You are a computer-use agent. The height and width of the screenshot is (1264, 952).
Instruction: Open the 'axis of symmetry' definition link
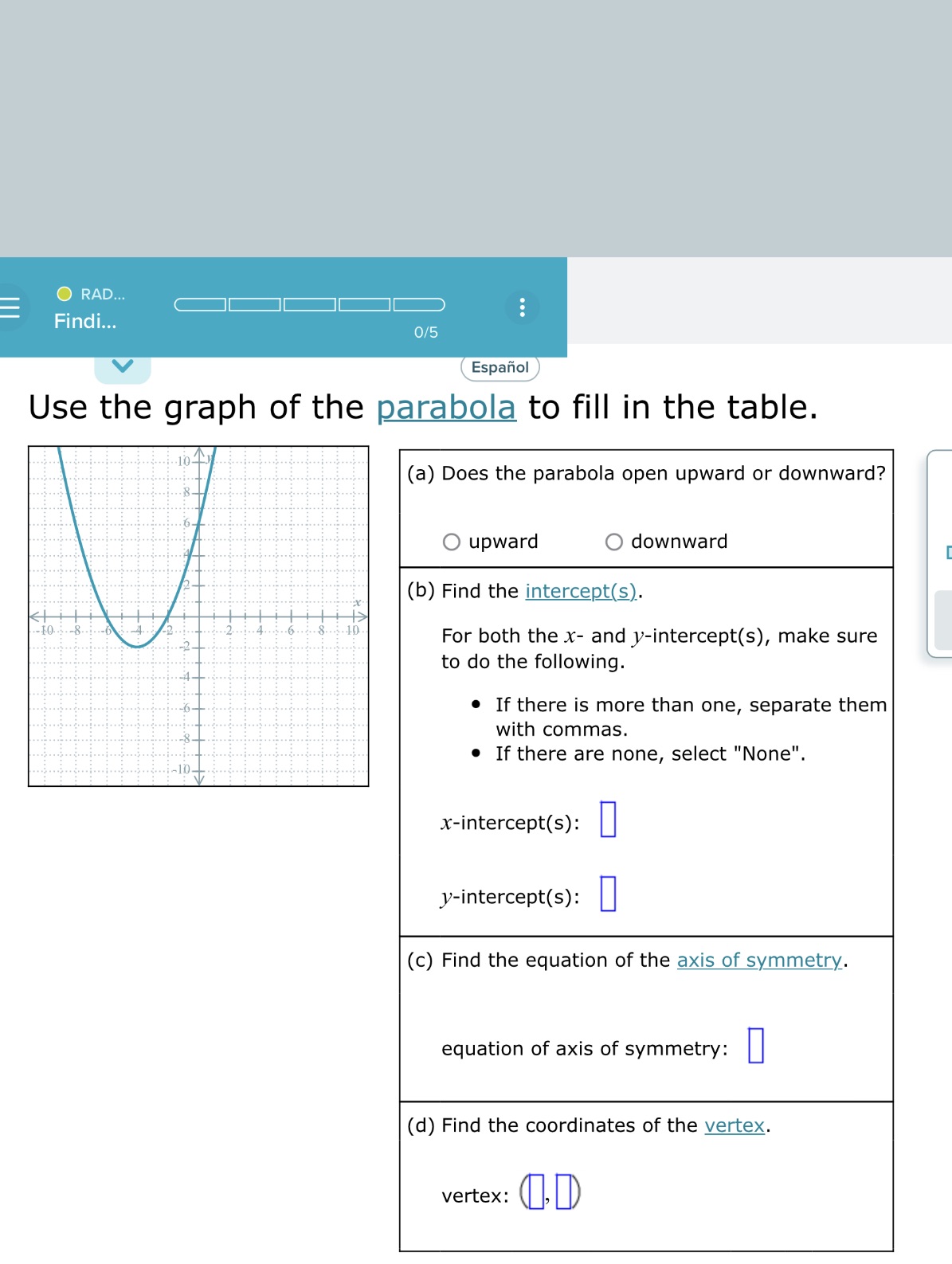coord(759,961)
